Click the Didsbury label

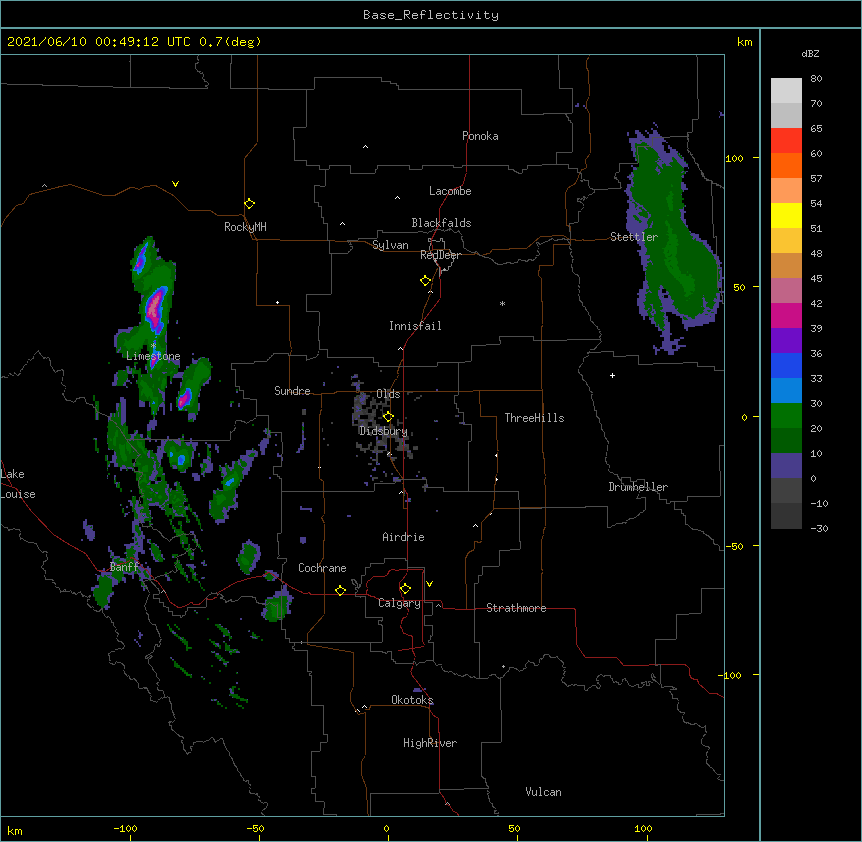[x=383, y=431]
